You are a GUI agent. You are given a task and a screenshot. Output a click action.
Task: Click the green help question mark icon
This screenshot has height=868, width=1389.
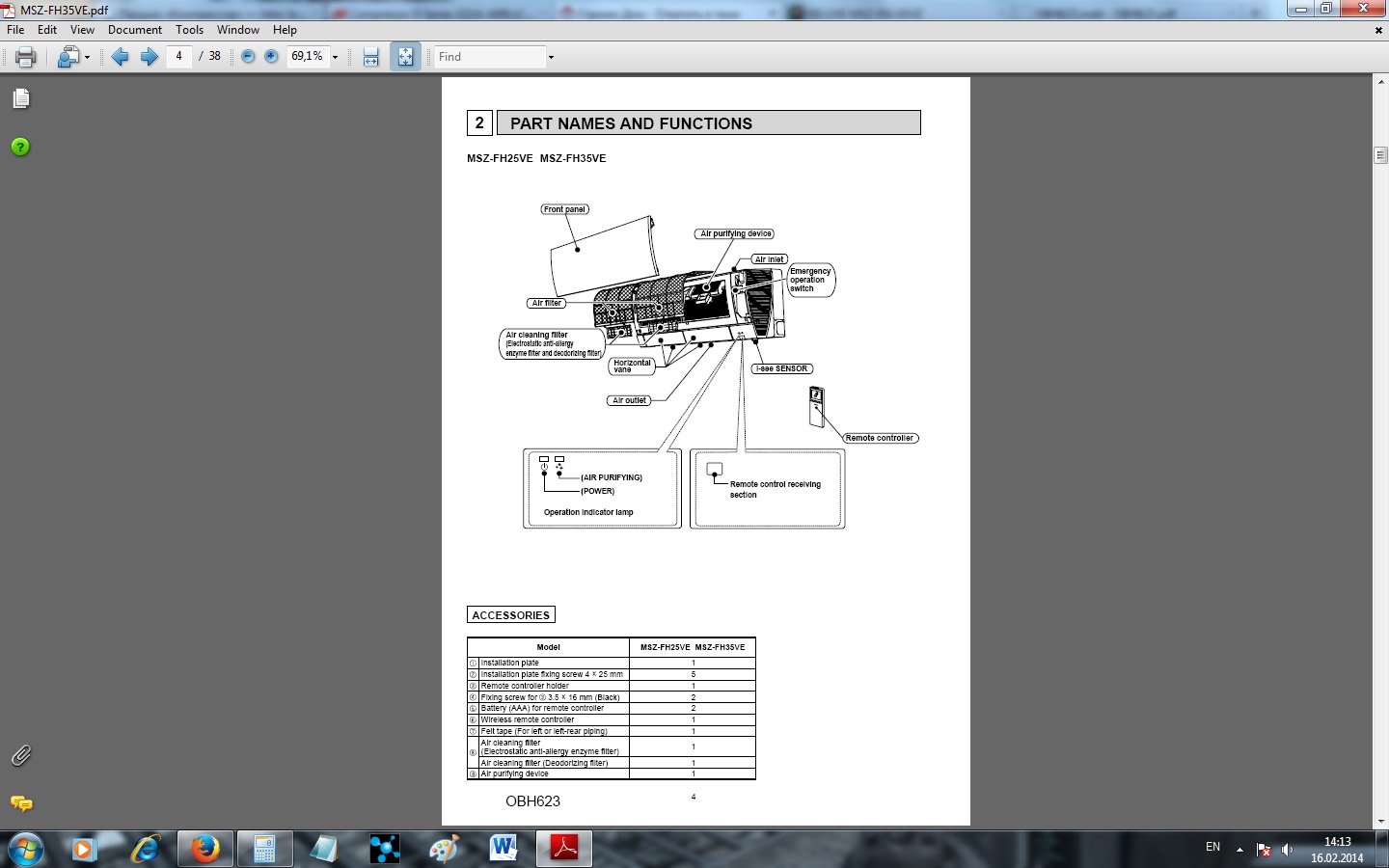pos(20,147)
